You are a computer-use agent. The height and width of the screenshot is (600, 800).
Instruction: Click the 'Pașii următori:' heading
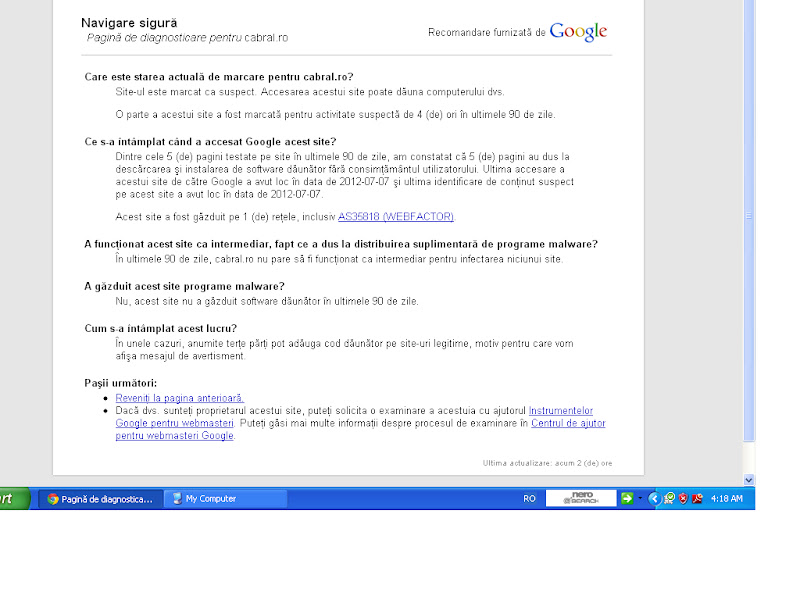[121, 383]
